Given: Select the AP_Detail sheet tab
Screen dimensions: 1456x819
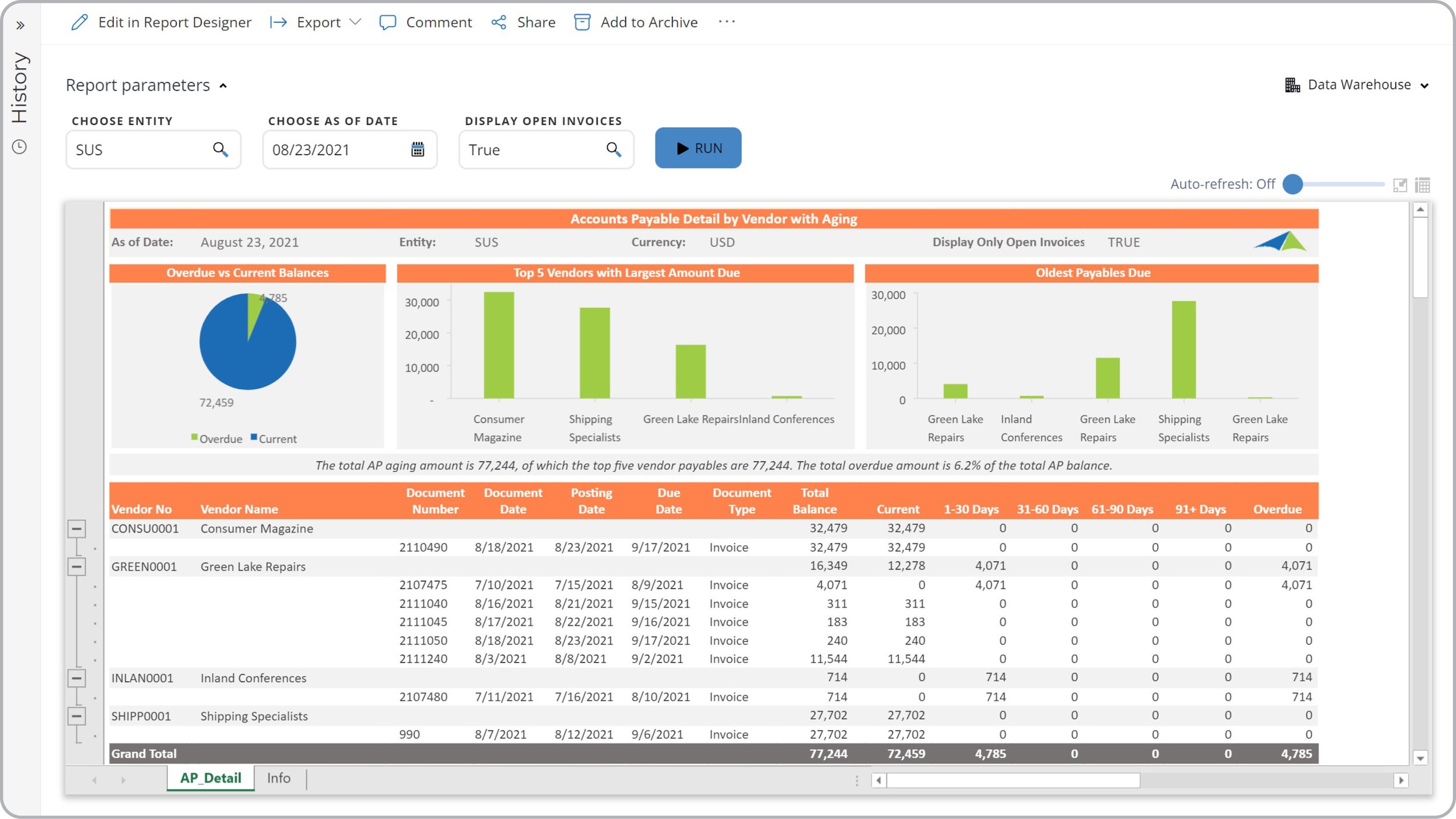Looking at the screenshot, I should tap(210, 778).
